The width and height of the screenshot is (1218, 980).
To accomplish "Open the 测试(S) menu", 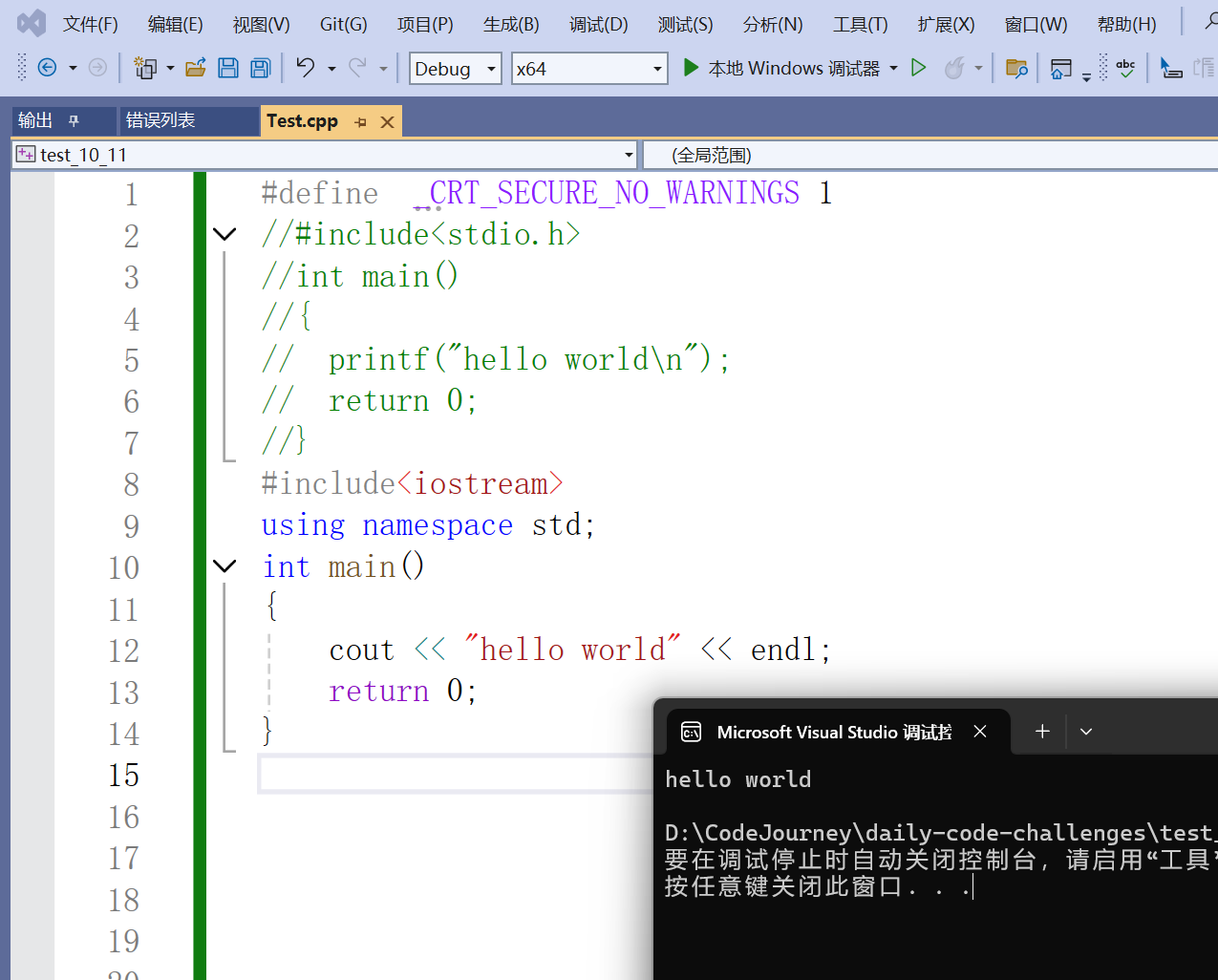I will click(685, 24).
